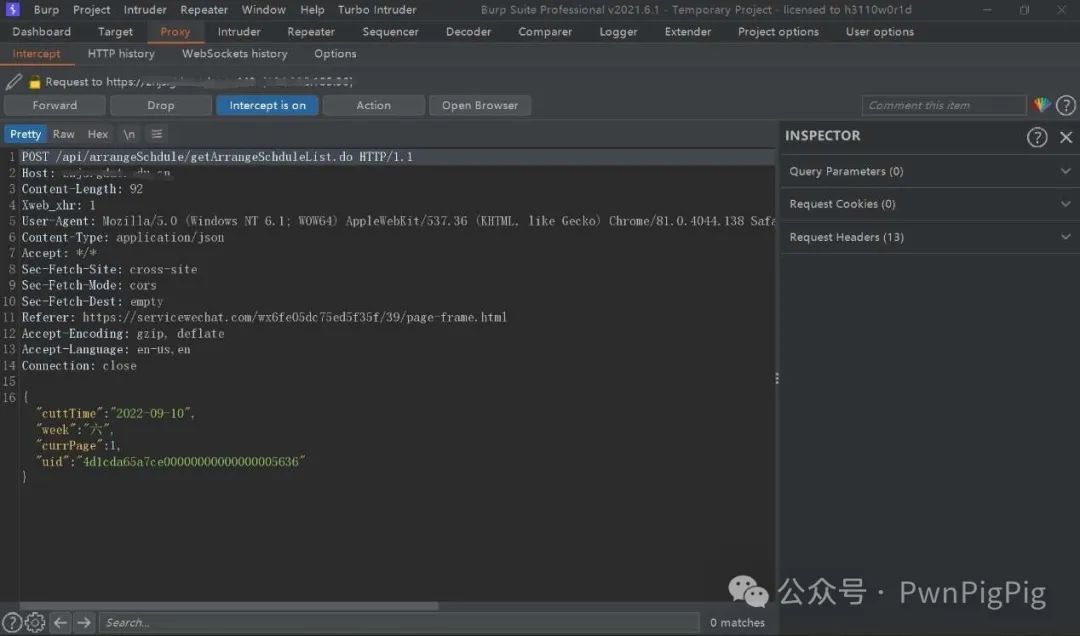Toggle Intercept is on button

click(x=267, y=105)
